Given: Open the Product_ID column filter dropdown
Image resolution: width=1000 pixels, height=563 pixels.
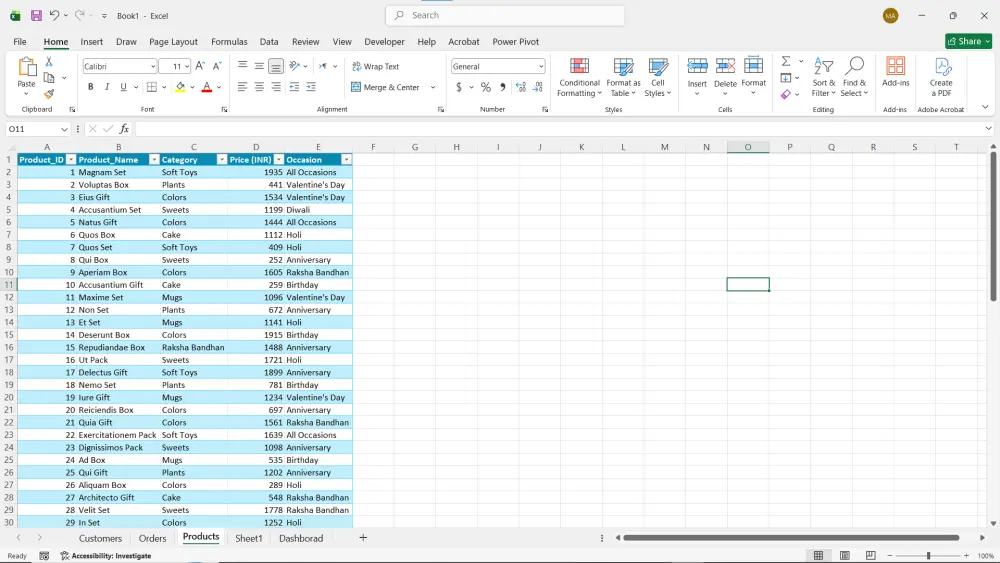Looking at the screenshot, I should (71, 159).
